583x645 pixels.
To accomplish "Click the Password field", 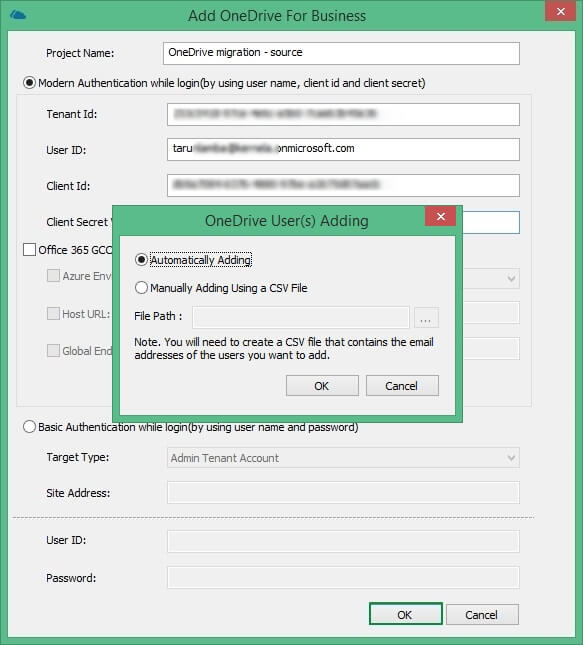I will click(343, 578).
